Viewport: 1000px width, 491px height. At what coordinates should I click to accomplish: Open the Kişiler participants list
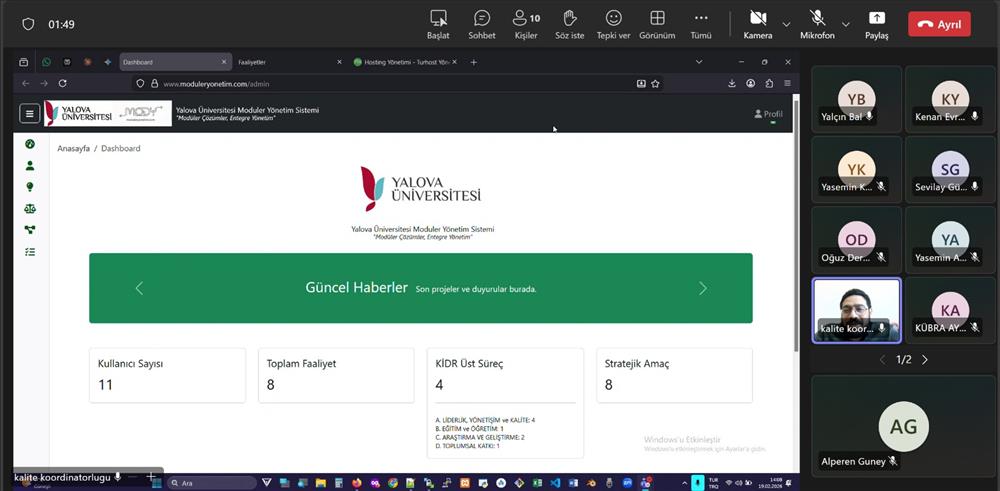point(526,24)
